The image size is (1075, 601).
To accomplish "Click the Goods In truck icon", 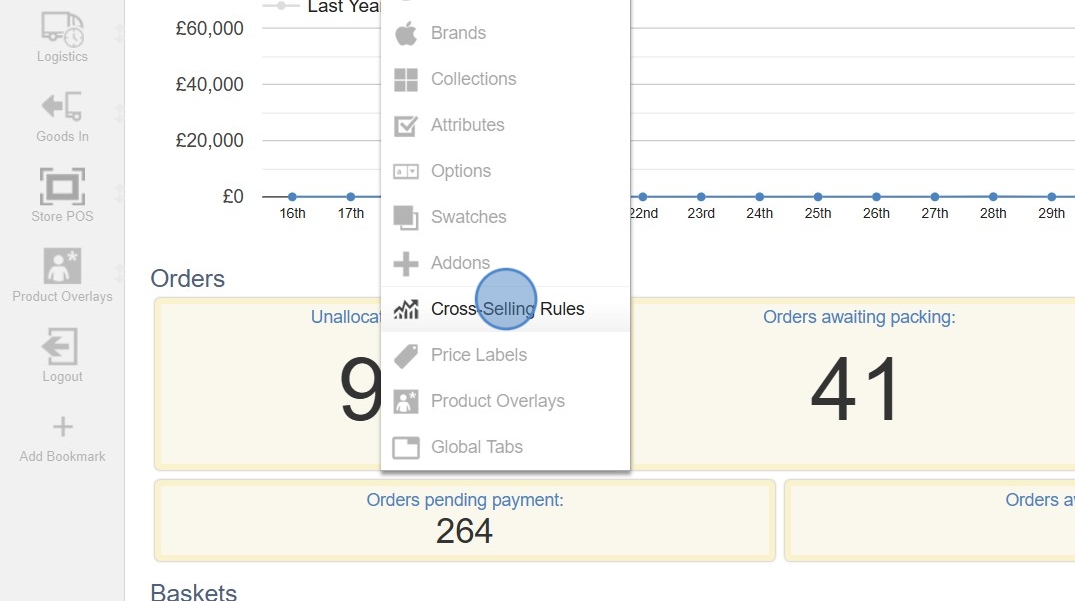I will [x=62, y=106].
